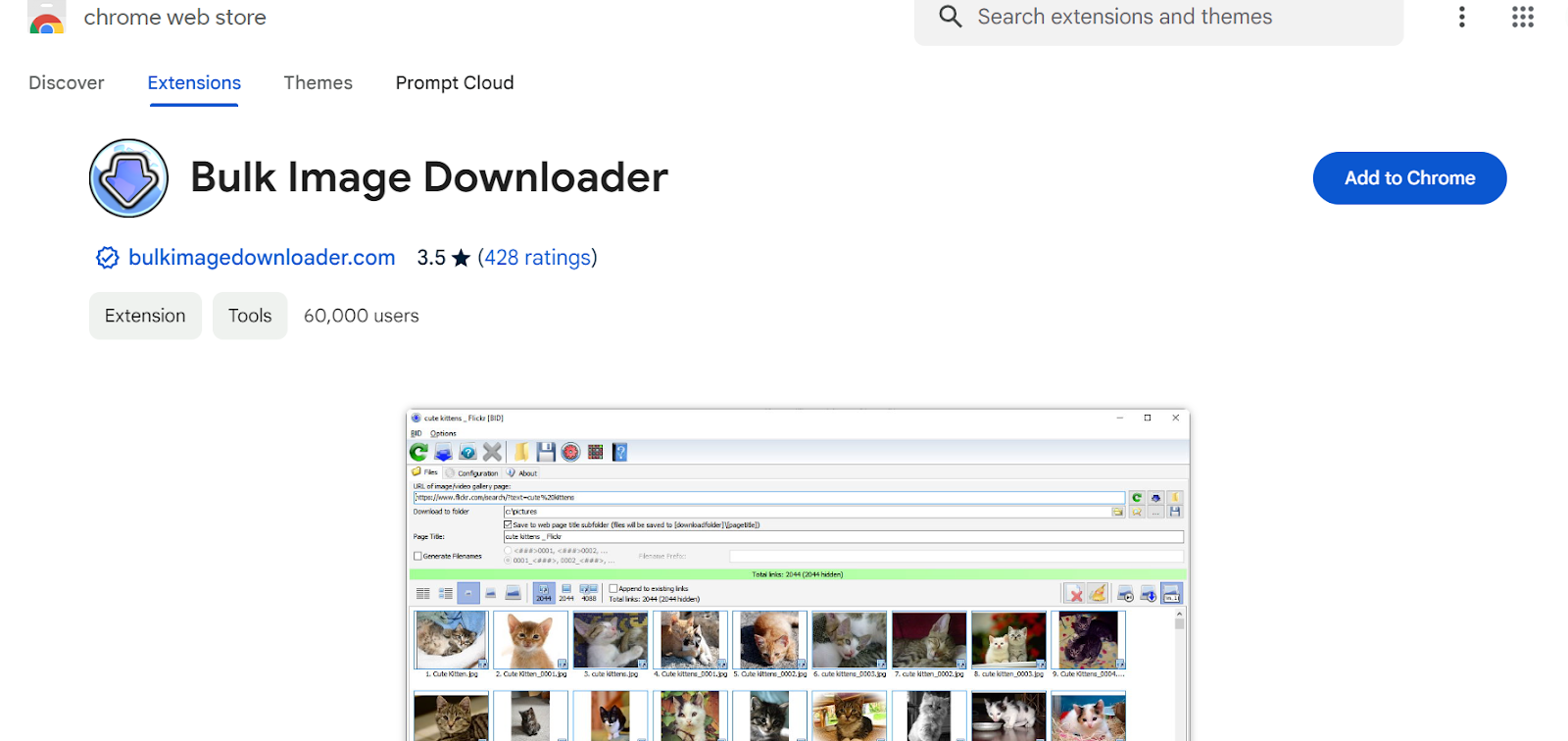Image resolution: width=1568 pixels, height=741 pixels.
Task: Select the plain list view icon
Action: 422,593
